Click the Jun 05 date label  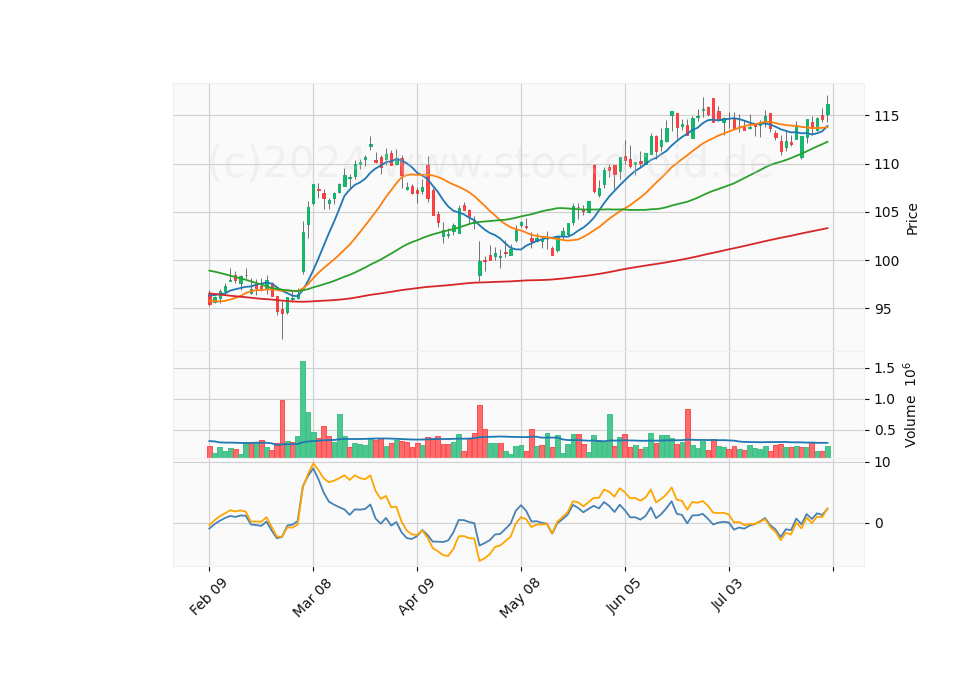(x=624, y=596)
